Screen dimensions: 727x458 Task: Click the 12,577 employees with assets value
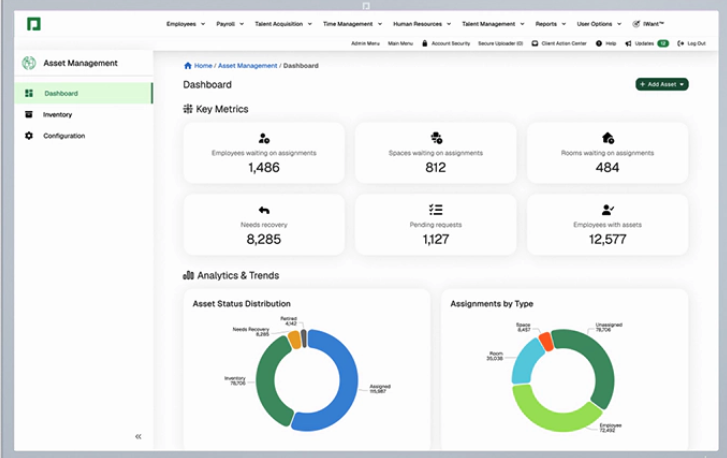coord(607,239)
